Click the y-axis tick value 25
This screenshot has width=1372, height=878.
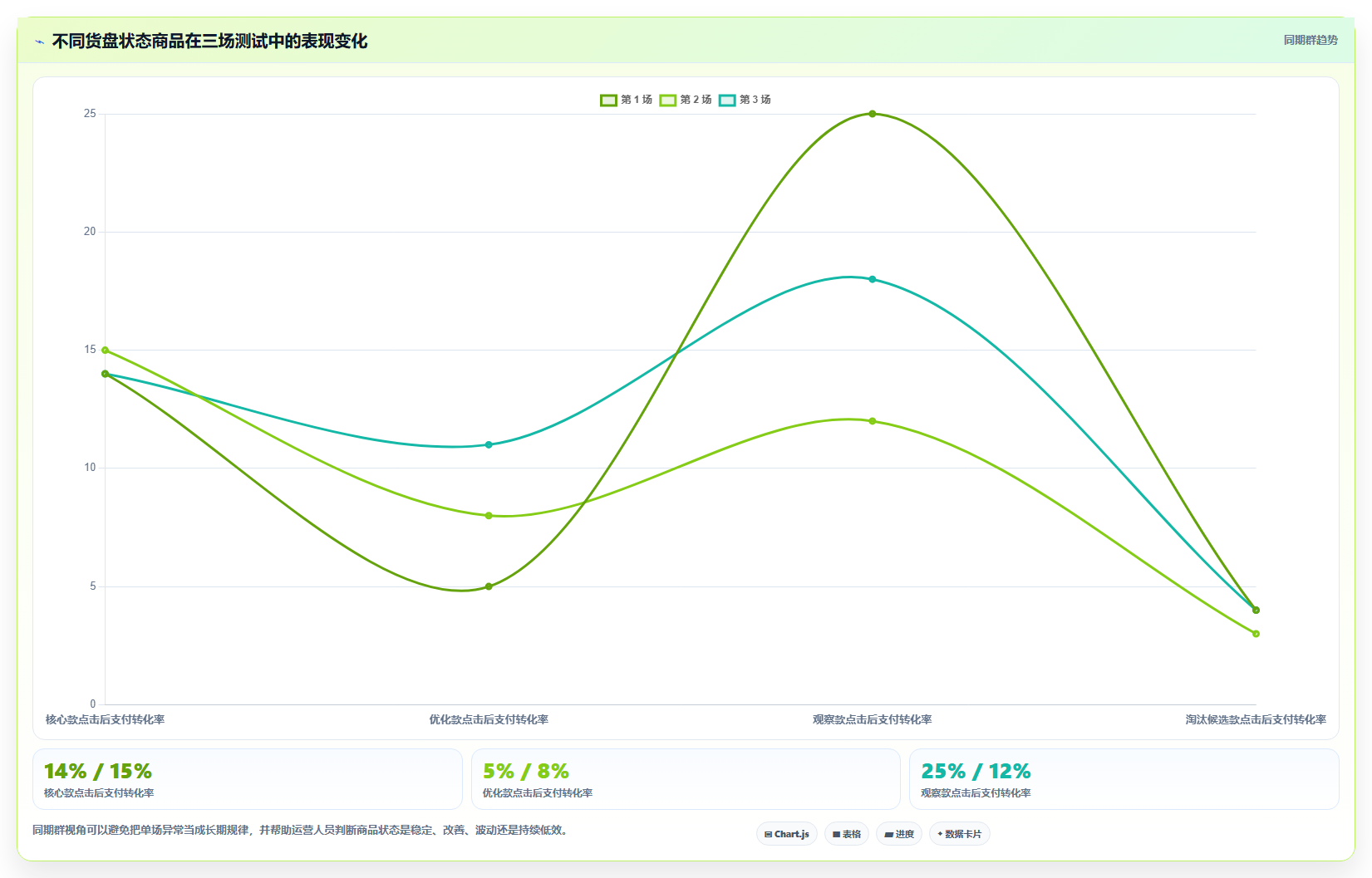pos(90,114)
